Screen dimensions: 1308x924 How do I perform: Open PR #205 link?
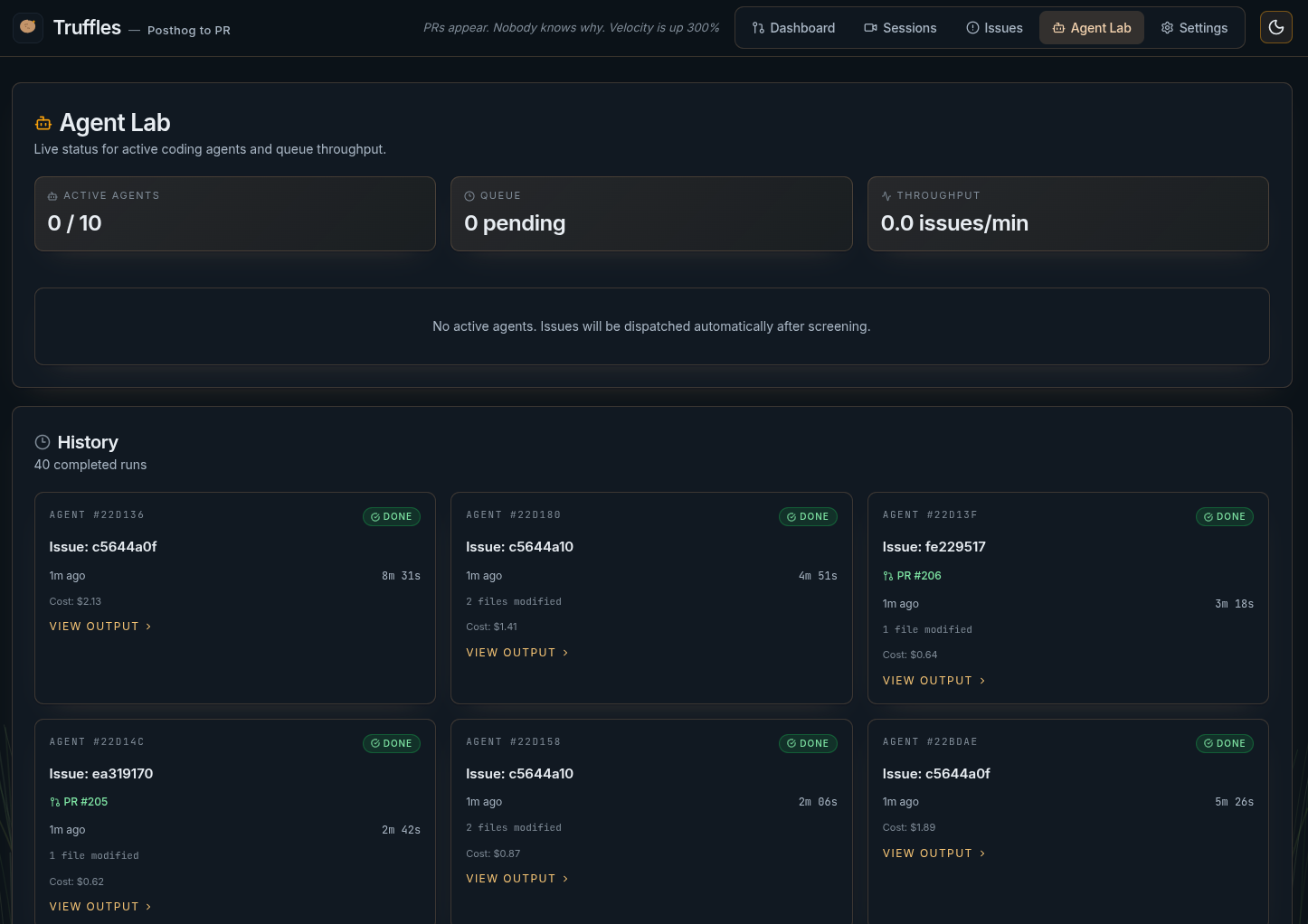[x=85, y=802]
